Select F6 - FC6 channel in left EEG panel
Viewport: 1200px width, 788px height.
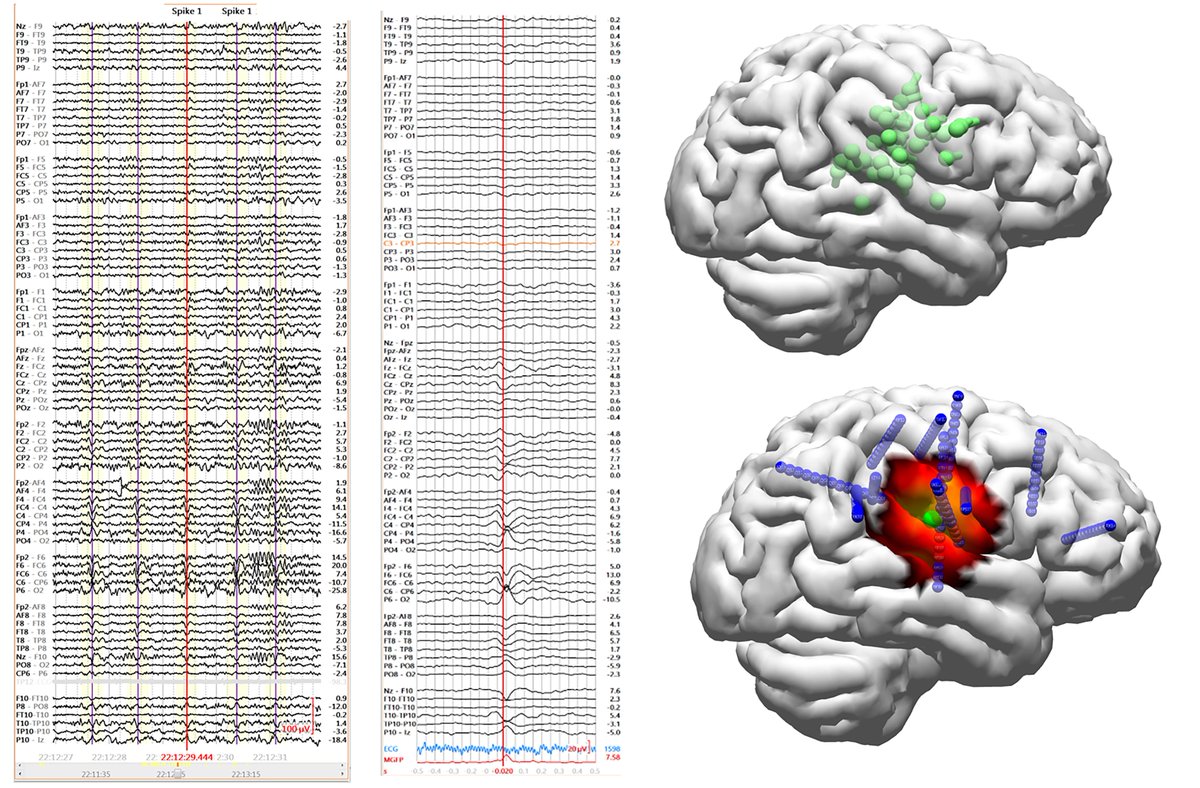click(x=32, y=565)
